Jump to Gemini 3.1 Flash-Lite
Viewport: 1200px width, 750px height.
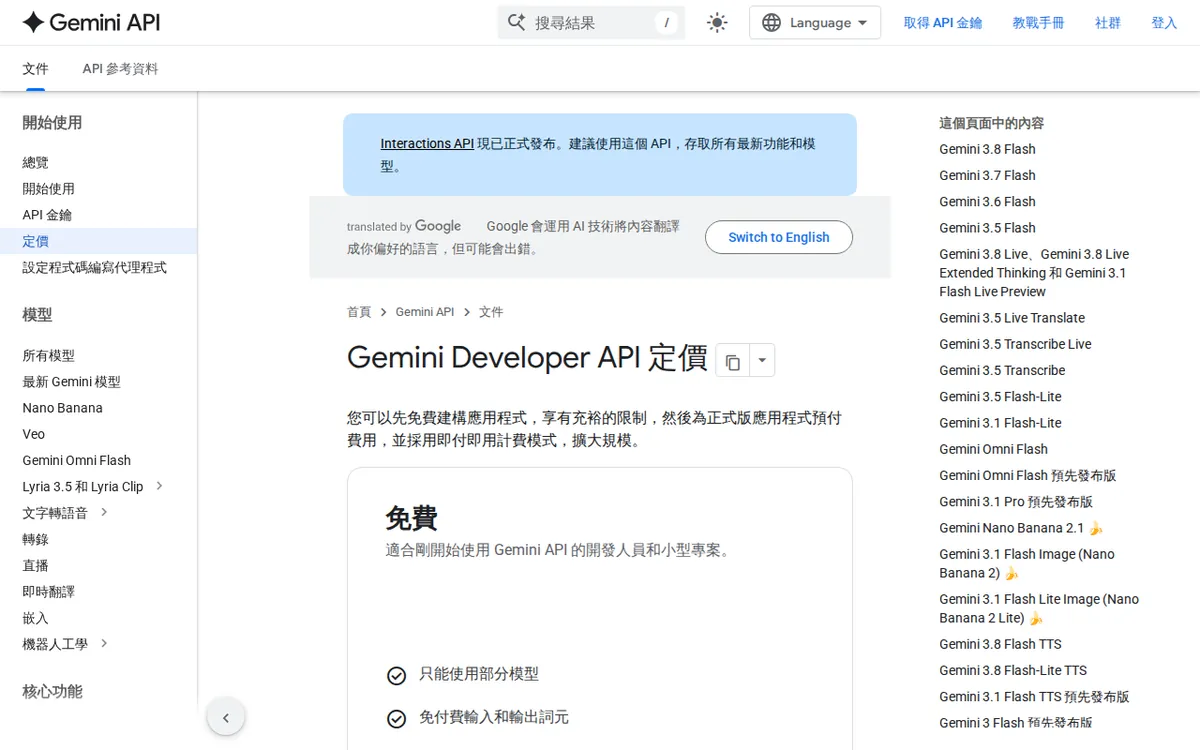coord(1000,423)
